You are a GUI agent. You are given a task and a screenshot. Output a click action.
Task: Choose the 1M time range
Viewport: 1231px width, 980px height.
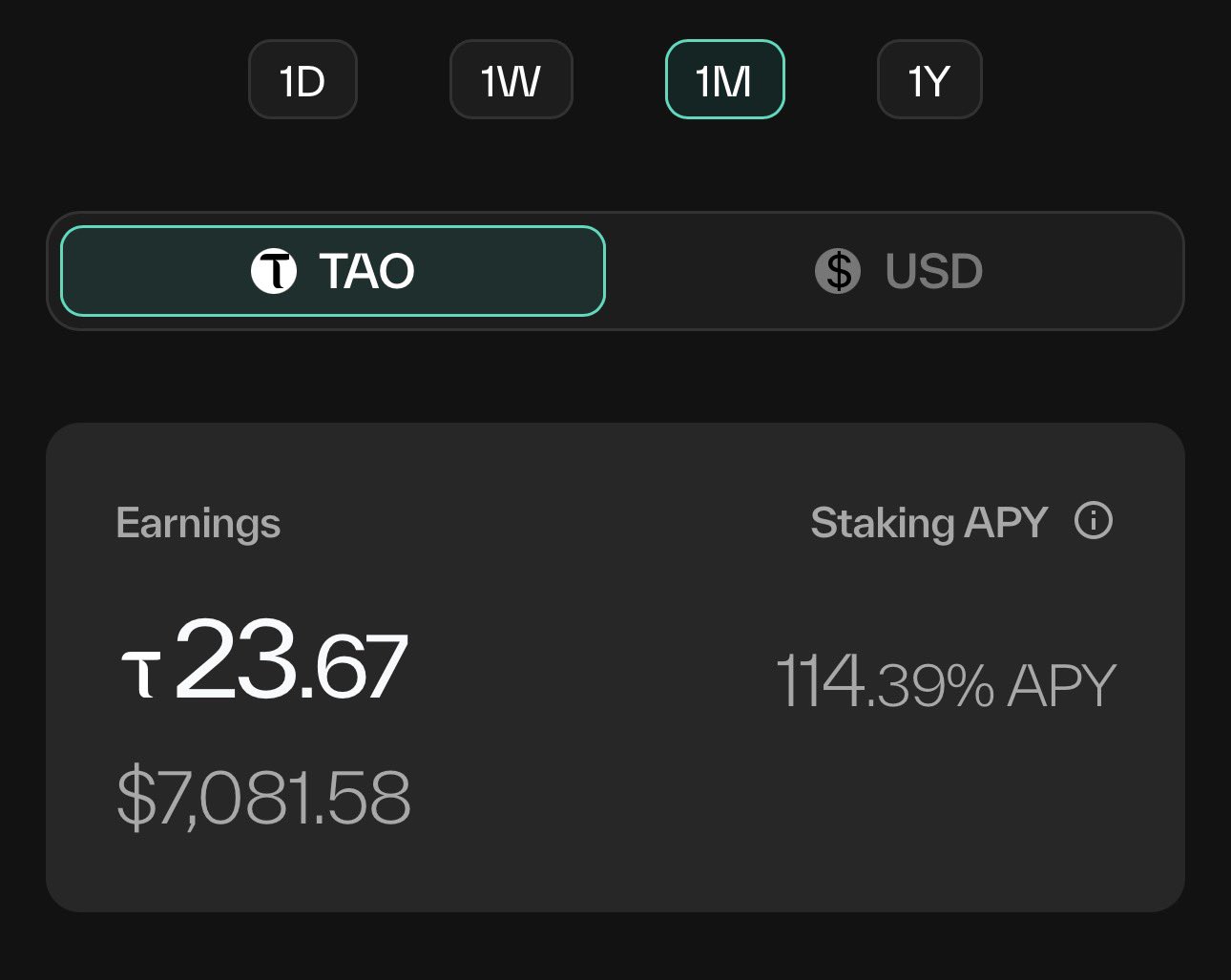point(724,80)
